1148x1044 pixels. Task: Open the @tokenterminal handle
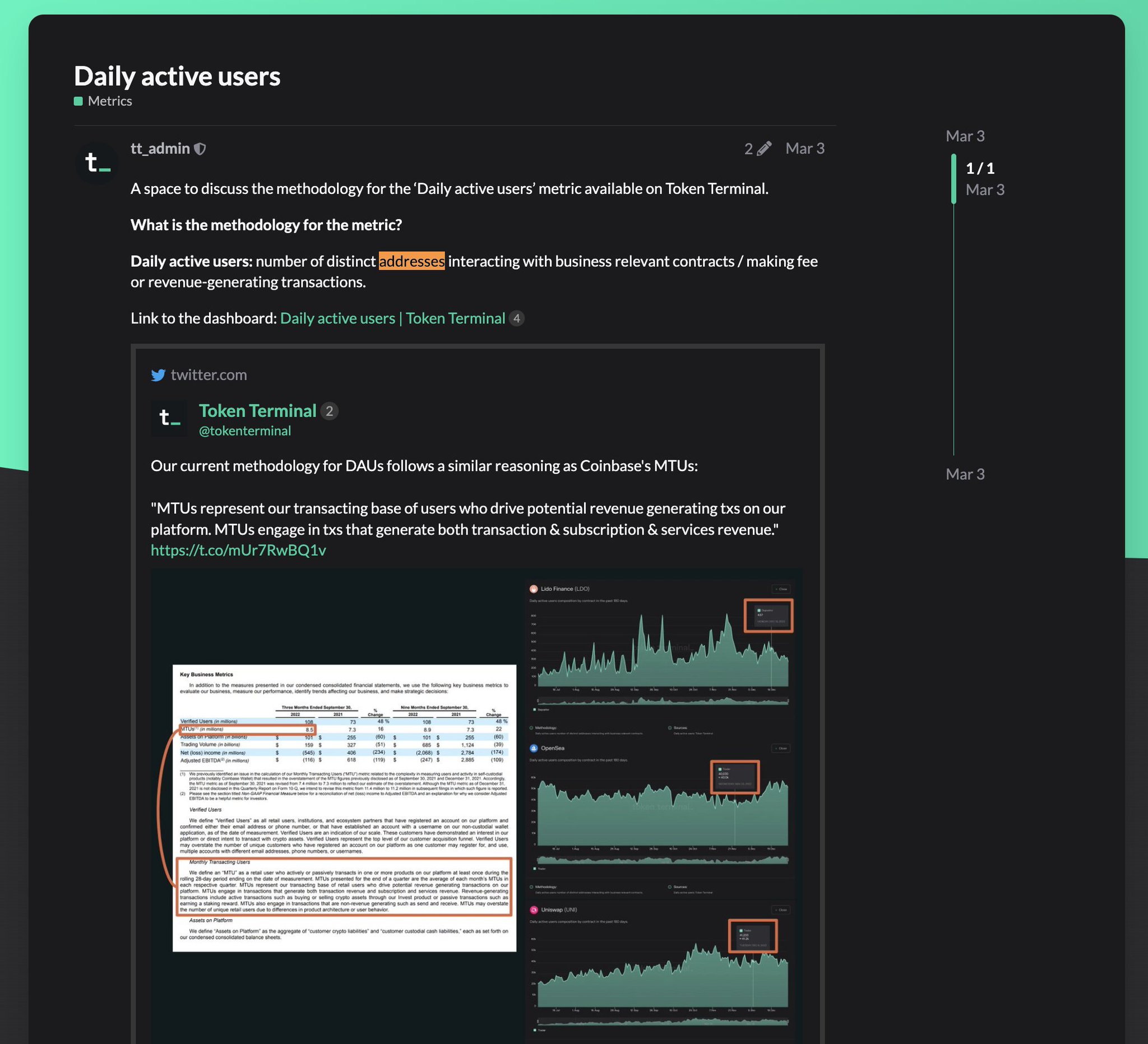pos(245,431)
